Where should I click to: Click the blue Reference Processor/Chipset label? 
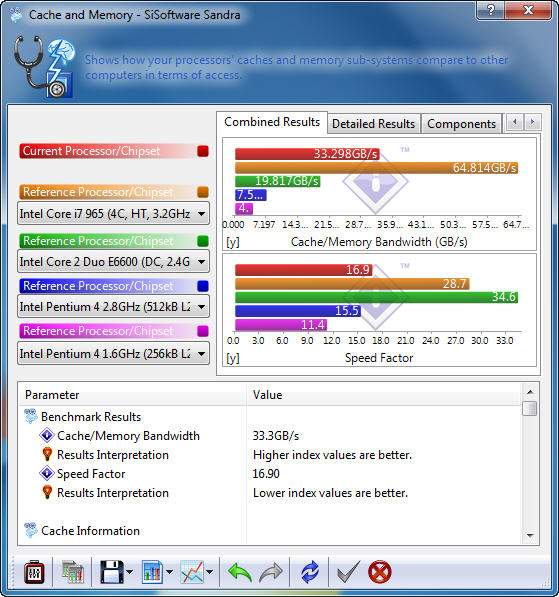coord(98,286)
